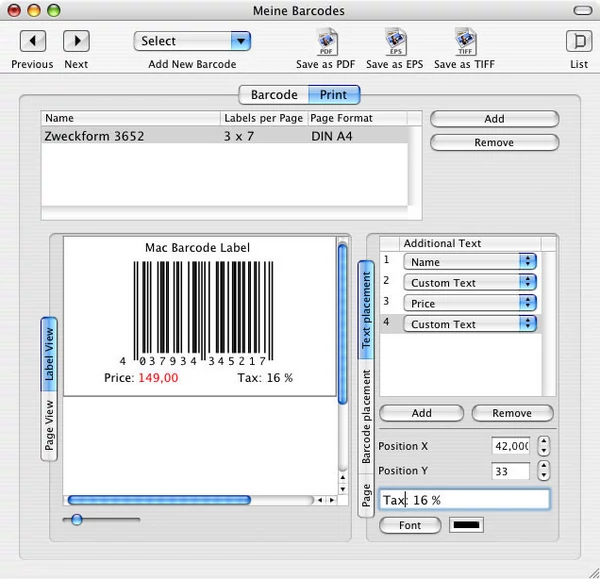Viewport: 600px width, 579px height.
Task: Open the Add New Barcode Select dropdown
Action: coord(192,41)
